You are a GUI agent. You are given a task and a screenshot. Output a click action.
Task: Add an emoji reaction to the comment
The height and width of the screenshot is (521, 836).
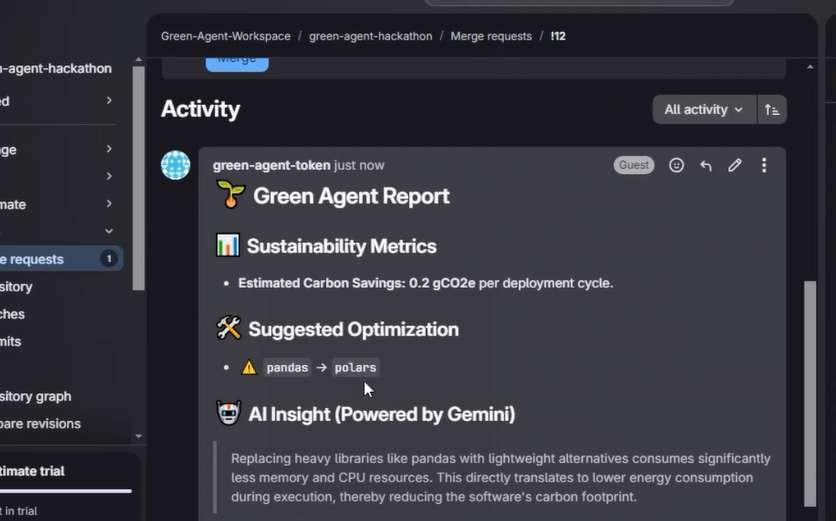point(677,165)
